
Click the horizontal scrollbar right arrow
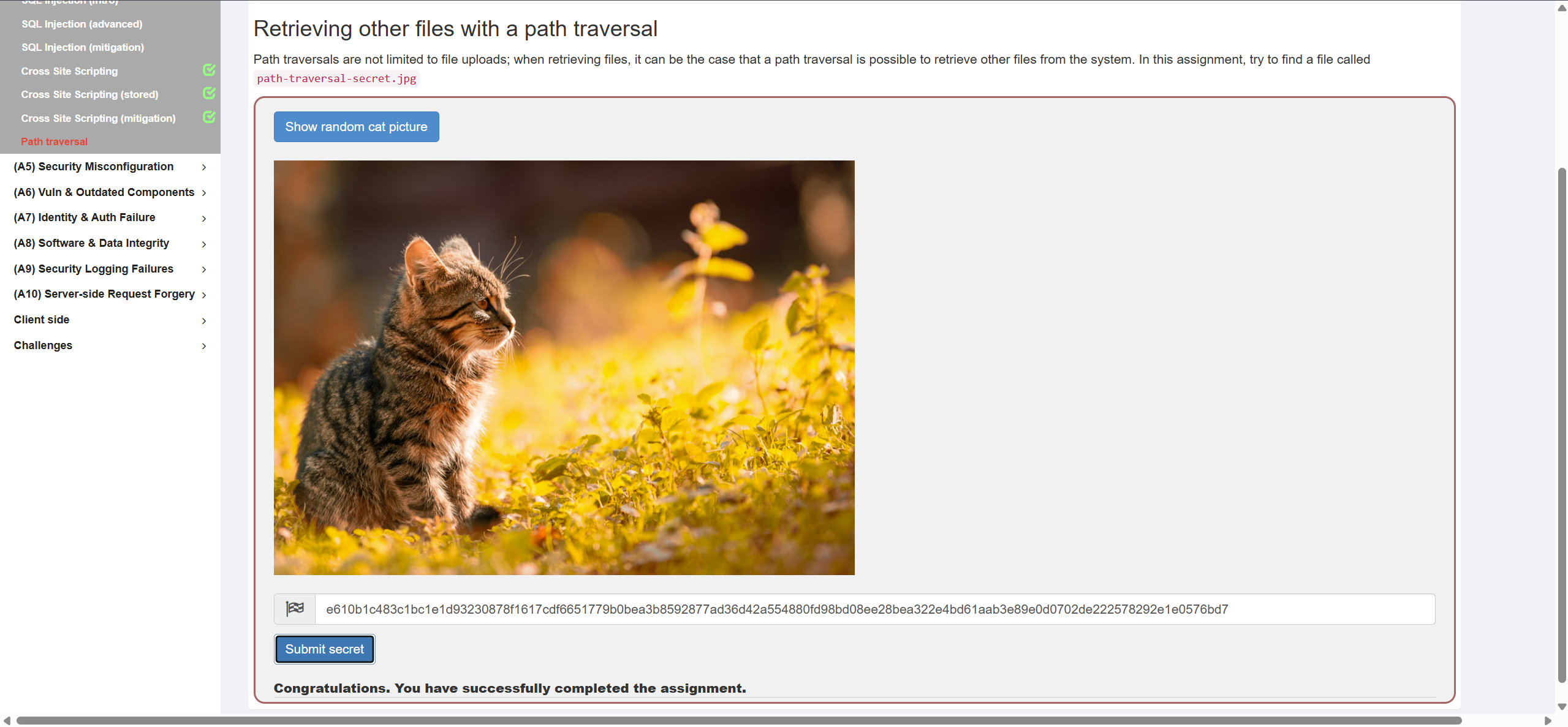tap(1547, 720)
